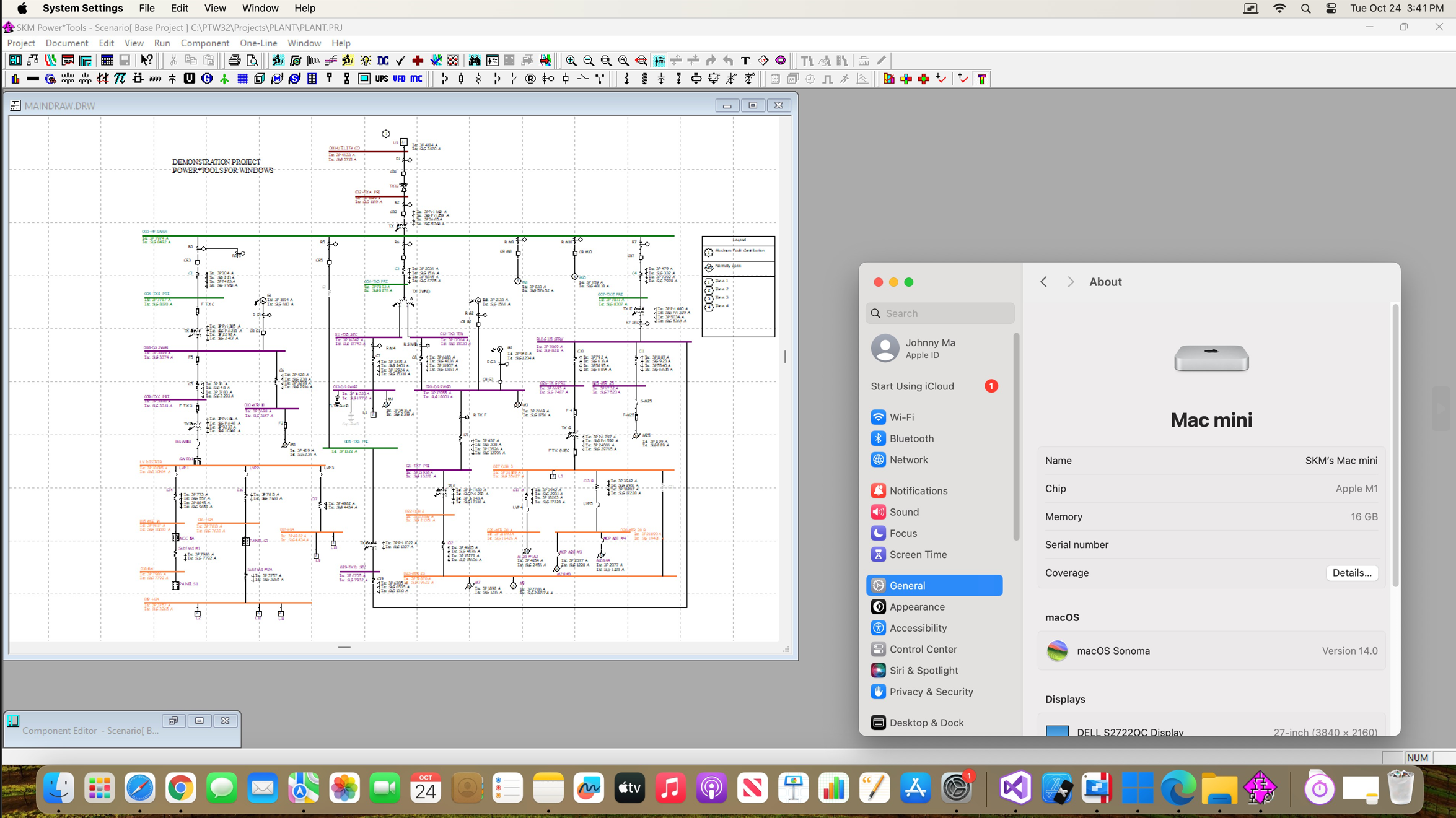Select the text T annotation tool
1456x818 pixels.
point(745,61)
